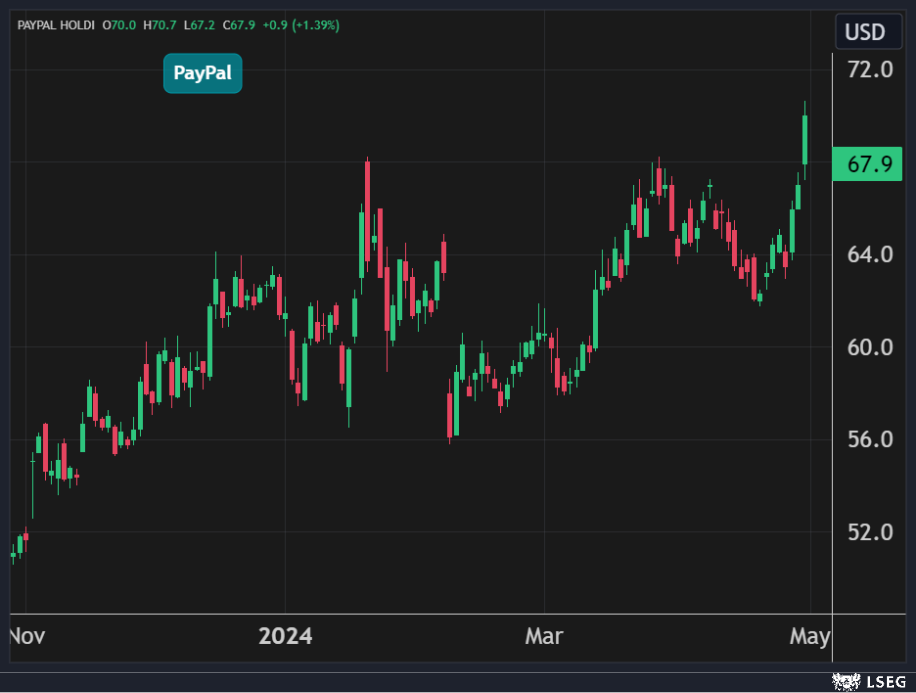Select the PAYPAL HOLDI symbol title
Viewport: 916px width, 693px height.
56,25
